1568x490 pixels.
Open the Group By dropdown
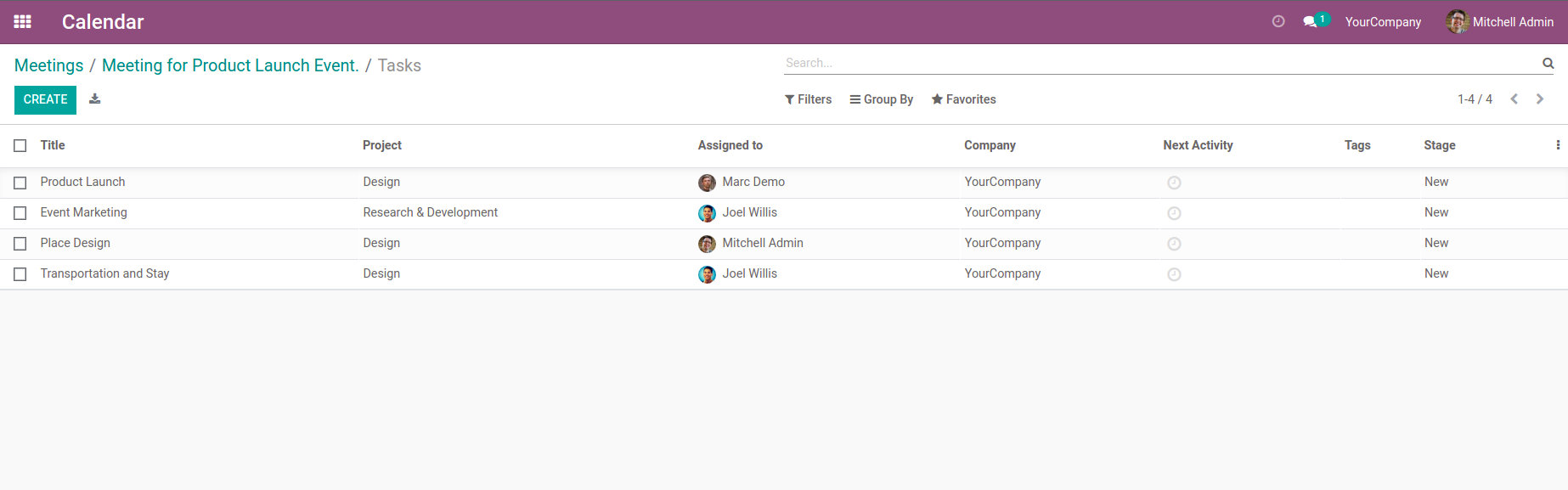[881, 99]
